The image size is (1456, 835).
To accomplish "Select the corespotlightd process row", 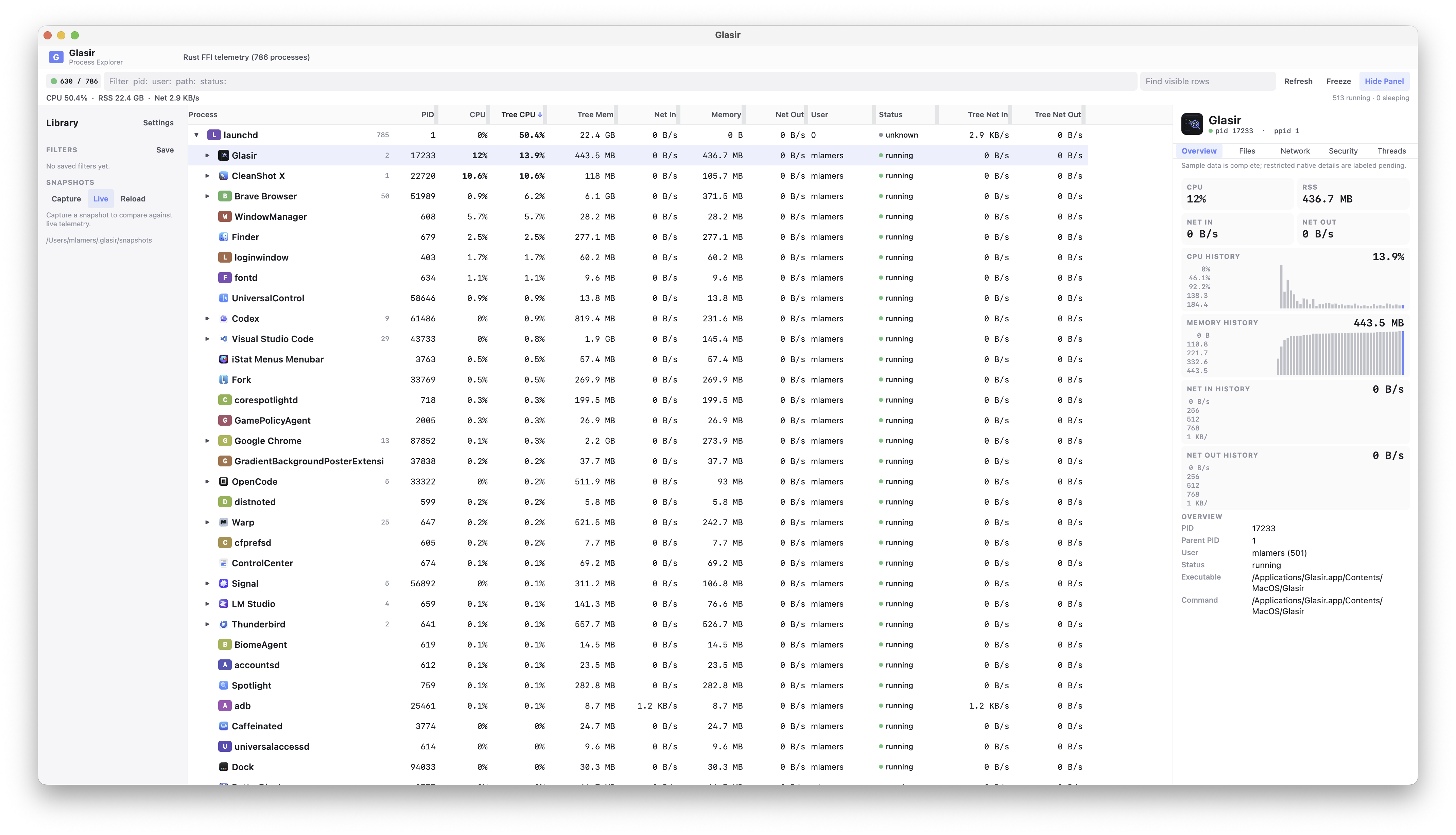I will tap(637, 400).
